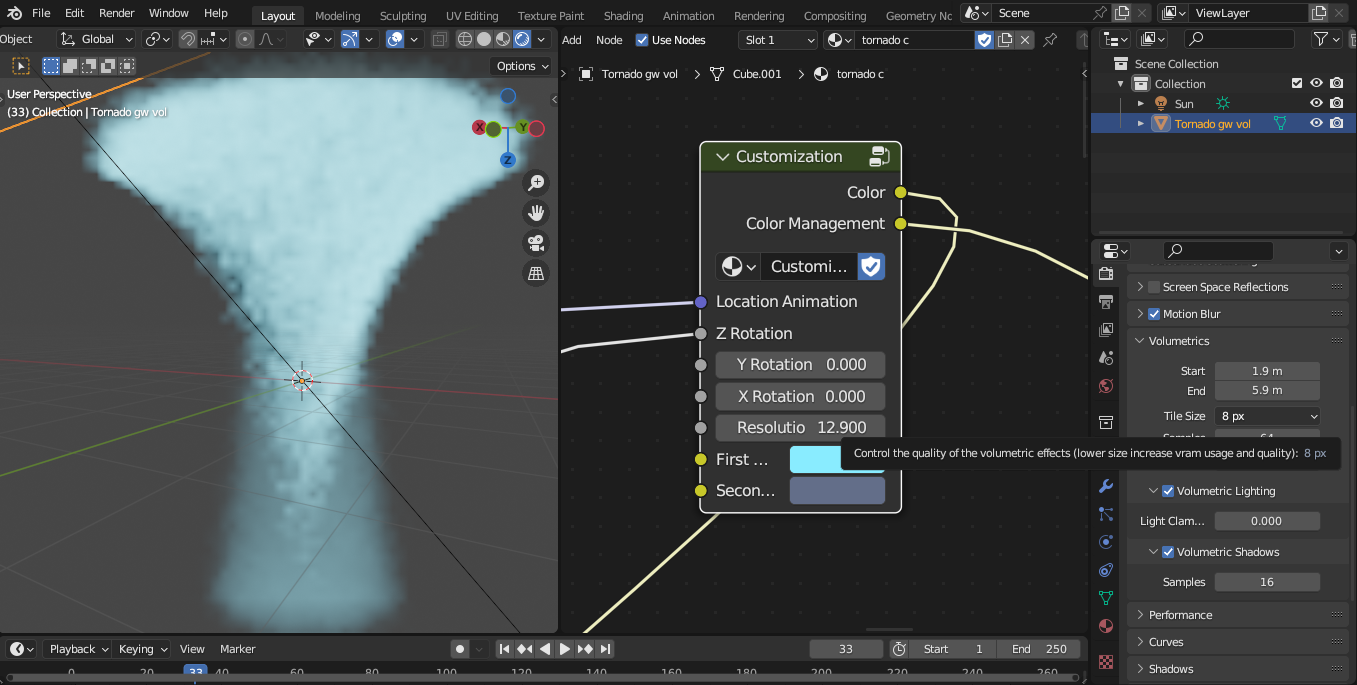Toggle Use Nodes checkbox
1357x685 pixels.
click(x=642, y=40)
